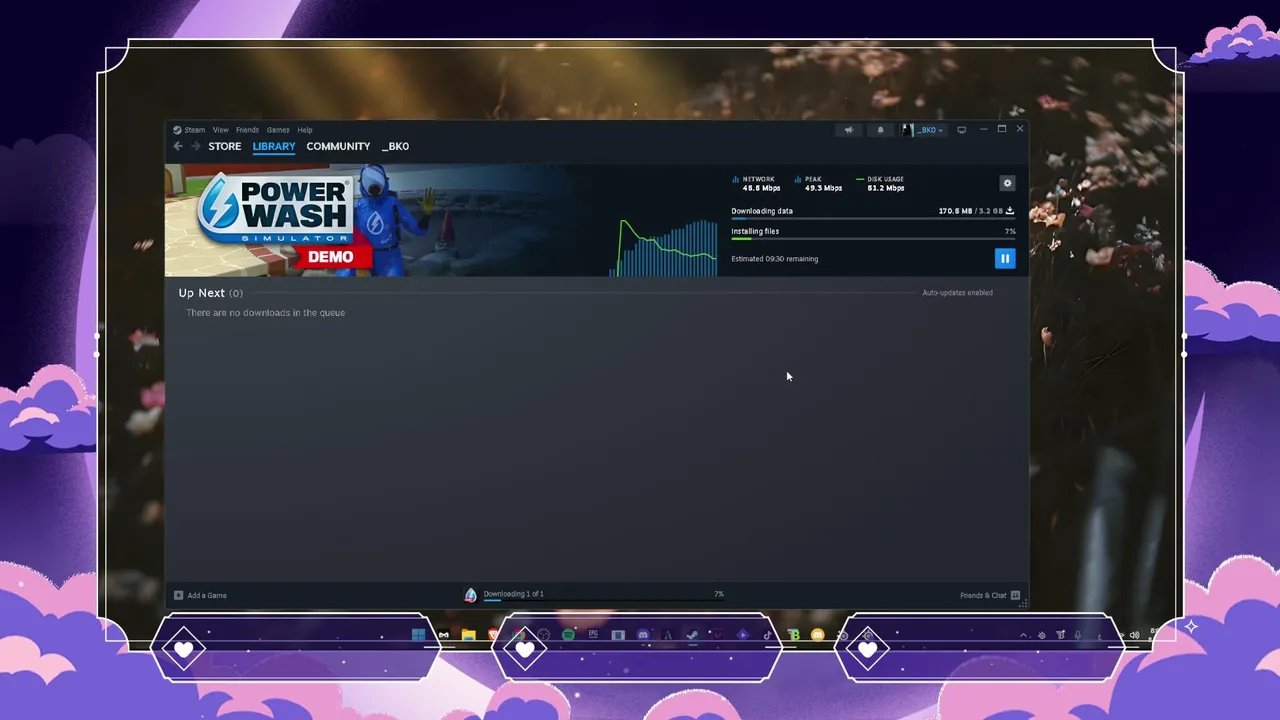The width and height of the screenshot is (1280, 720).
Task: Click the Auto-updates enabled text
Action: click(x=957, y=293)
